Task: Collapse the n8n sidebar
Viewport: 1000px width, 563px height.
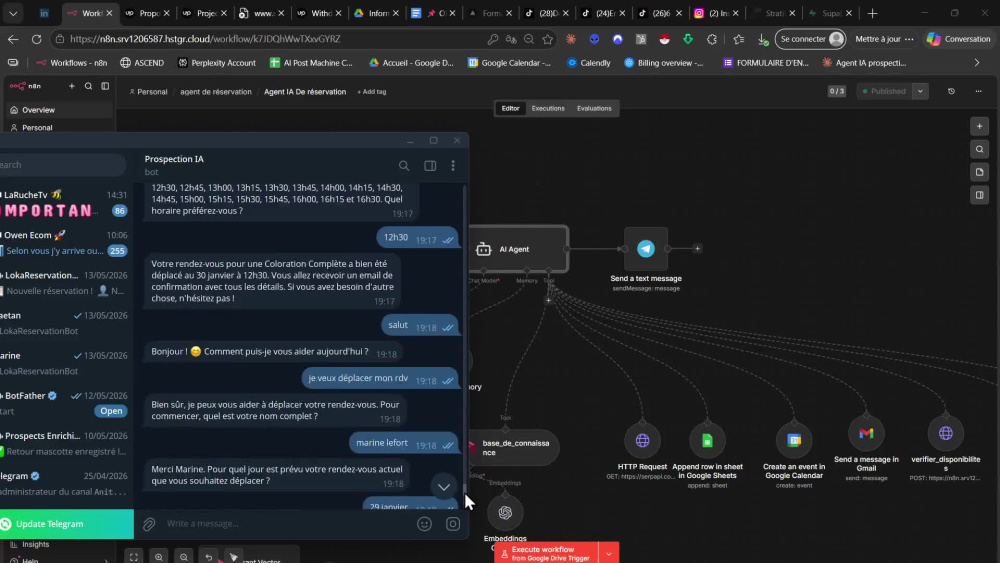Action: pyautogui.click(x=105, y=86)
